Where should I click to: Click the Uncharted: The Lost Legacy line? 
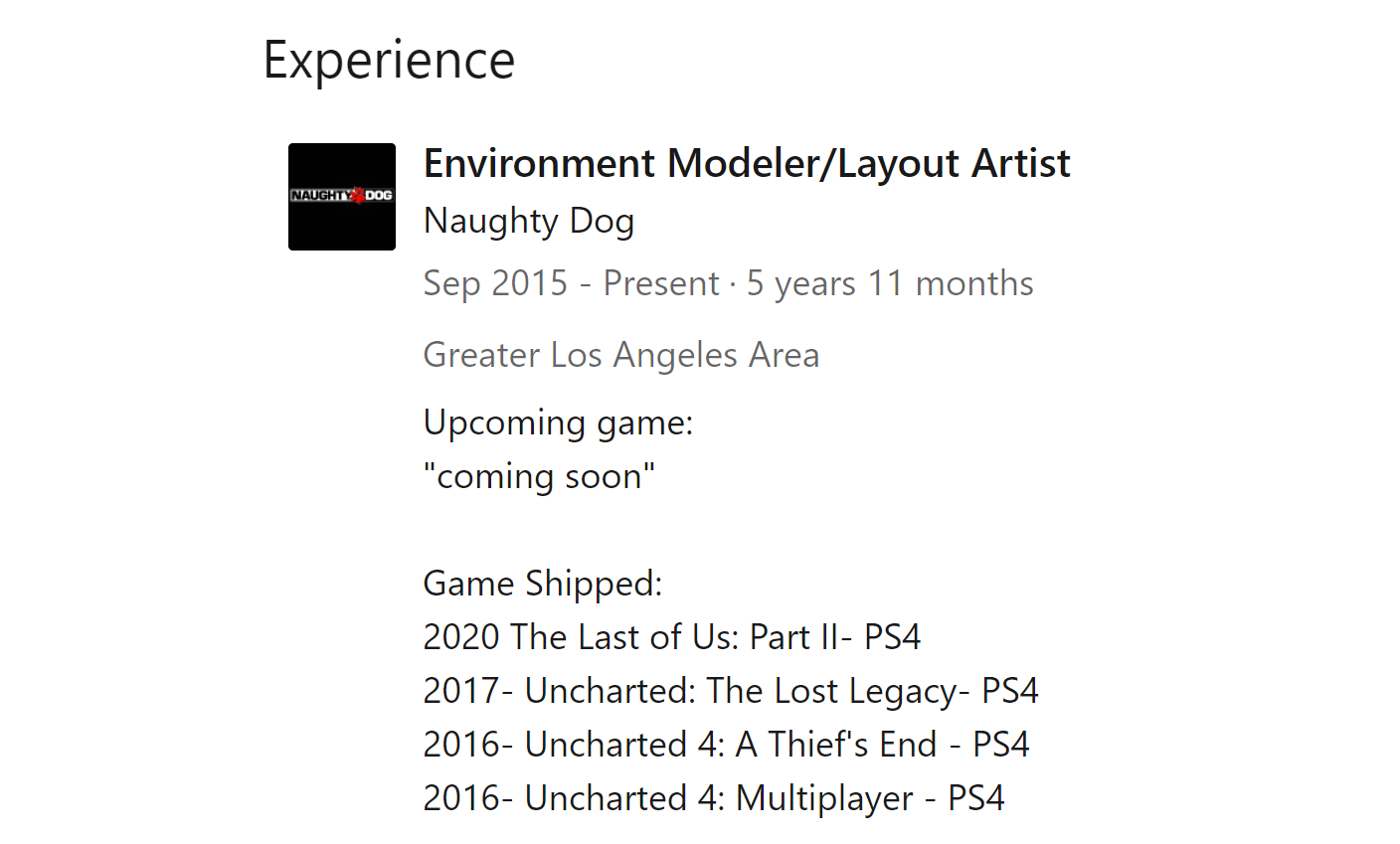coord(731,691)
